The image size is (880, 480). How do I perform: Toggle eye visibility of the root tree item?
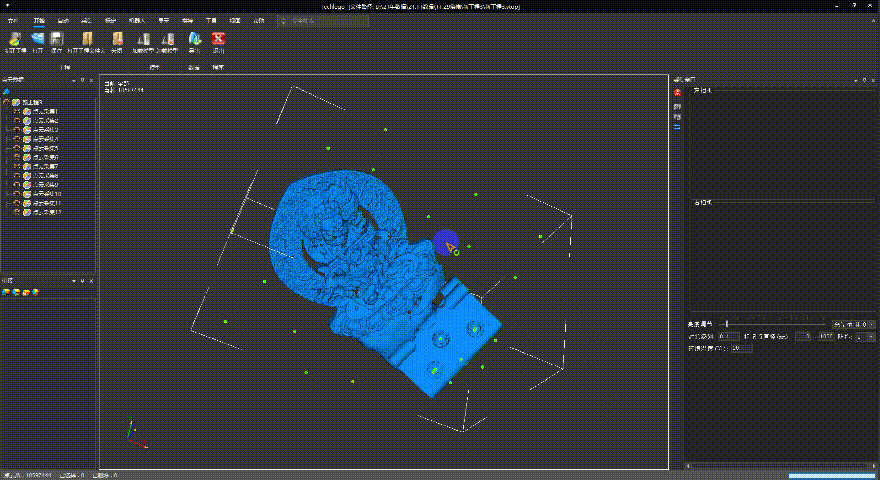[7, 102]
